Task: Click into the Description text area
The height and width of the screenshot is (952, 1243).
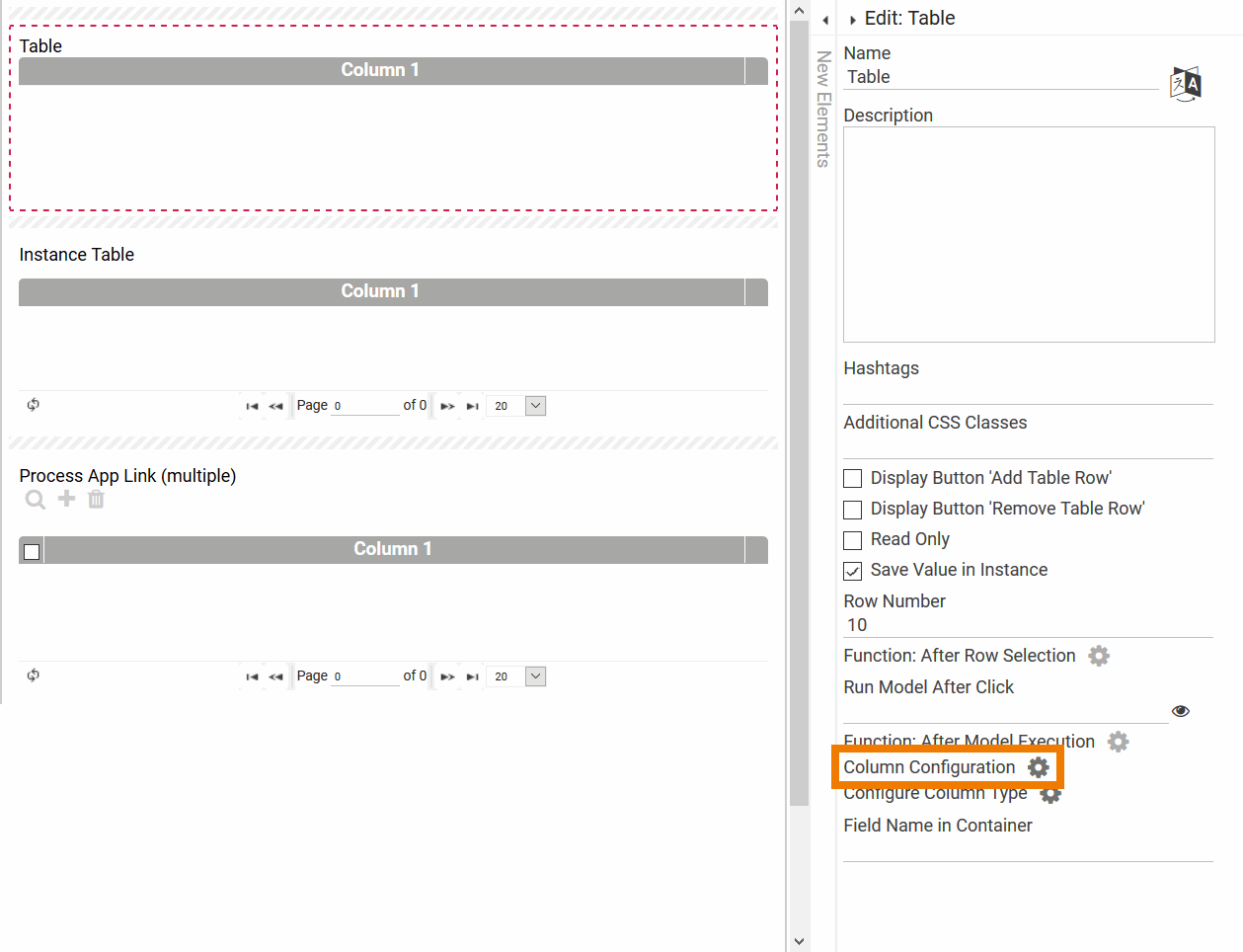Action: (1029, 234)
